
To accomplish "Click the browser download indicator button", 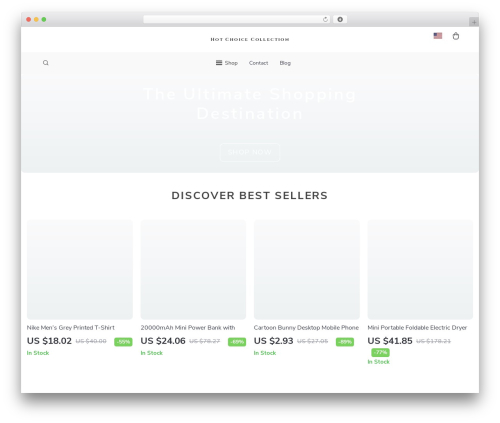I will [x=340, y=19].
